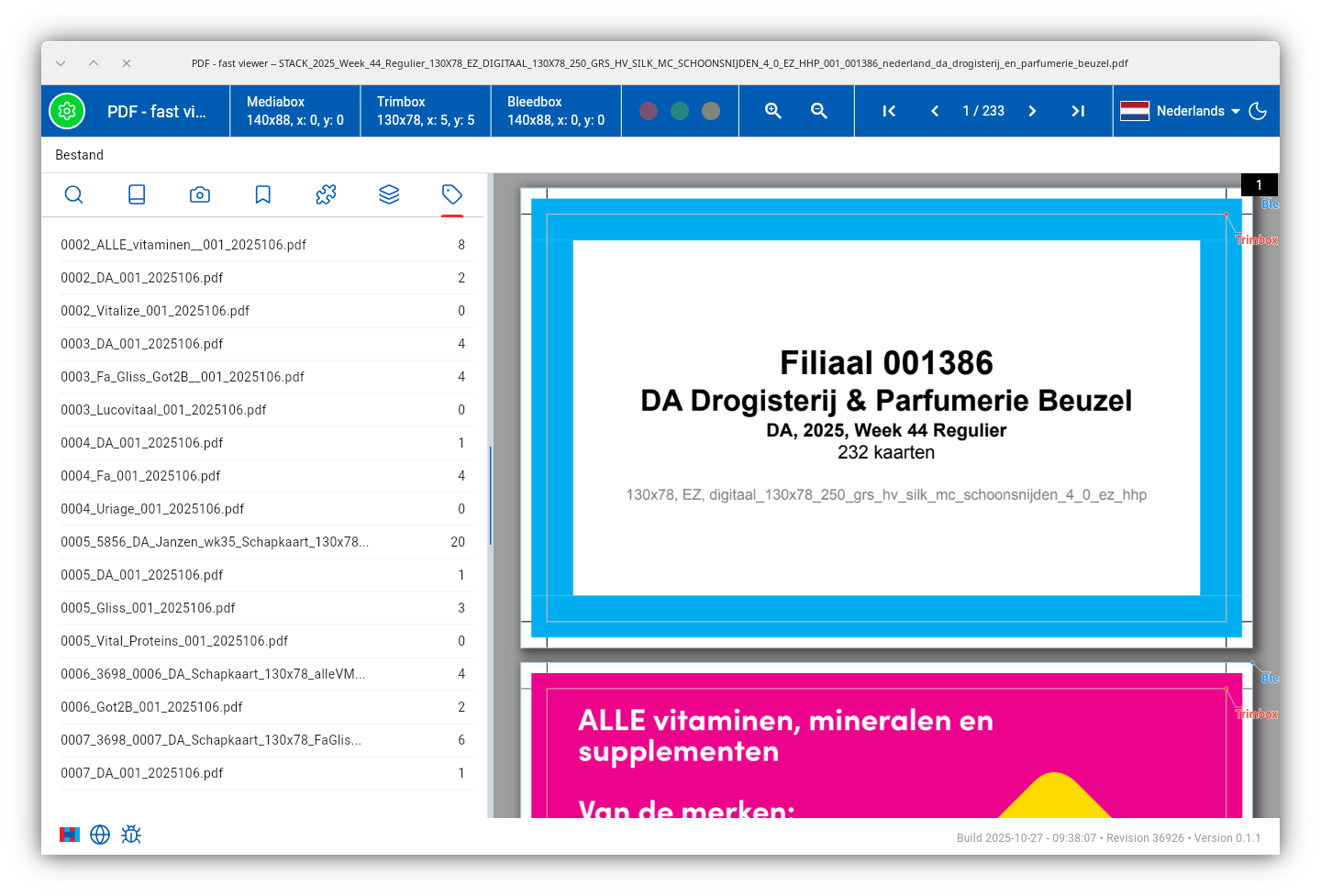This screenshot has height=896, width=1321.
Task: Toggle the Mediabox display
Action: 294,111
